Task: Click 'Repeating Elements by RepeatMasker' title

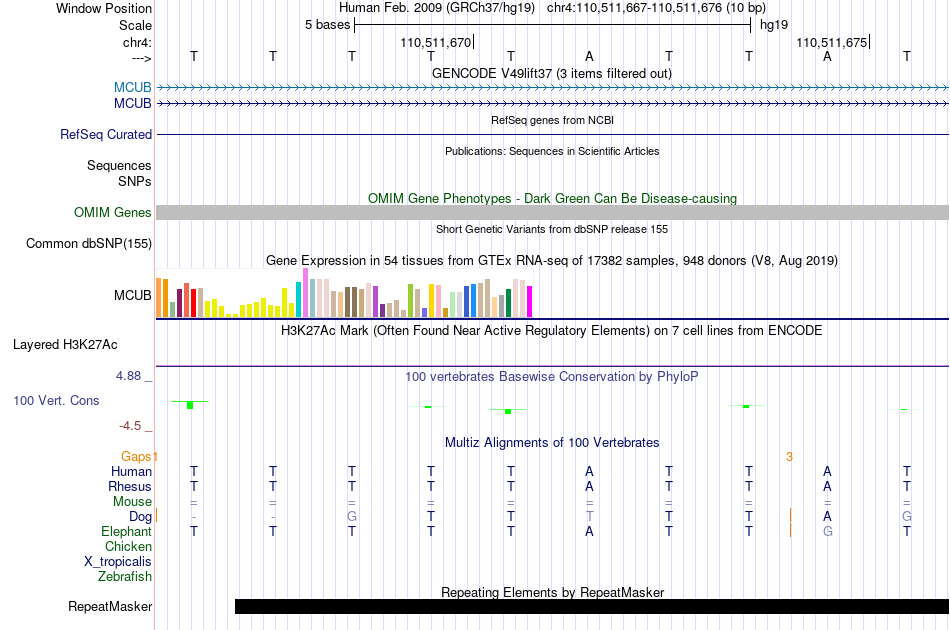Action: [x=553, y=592]
